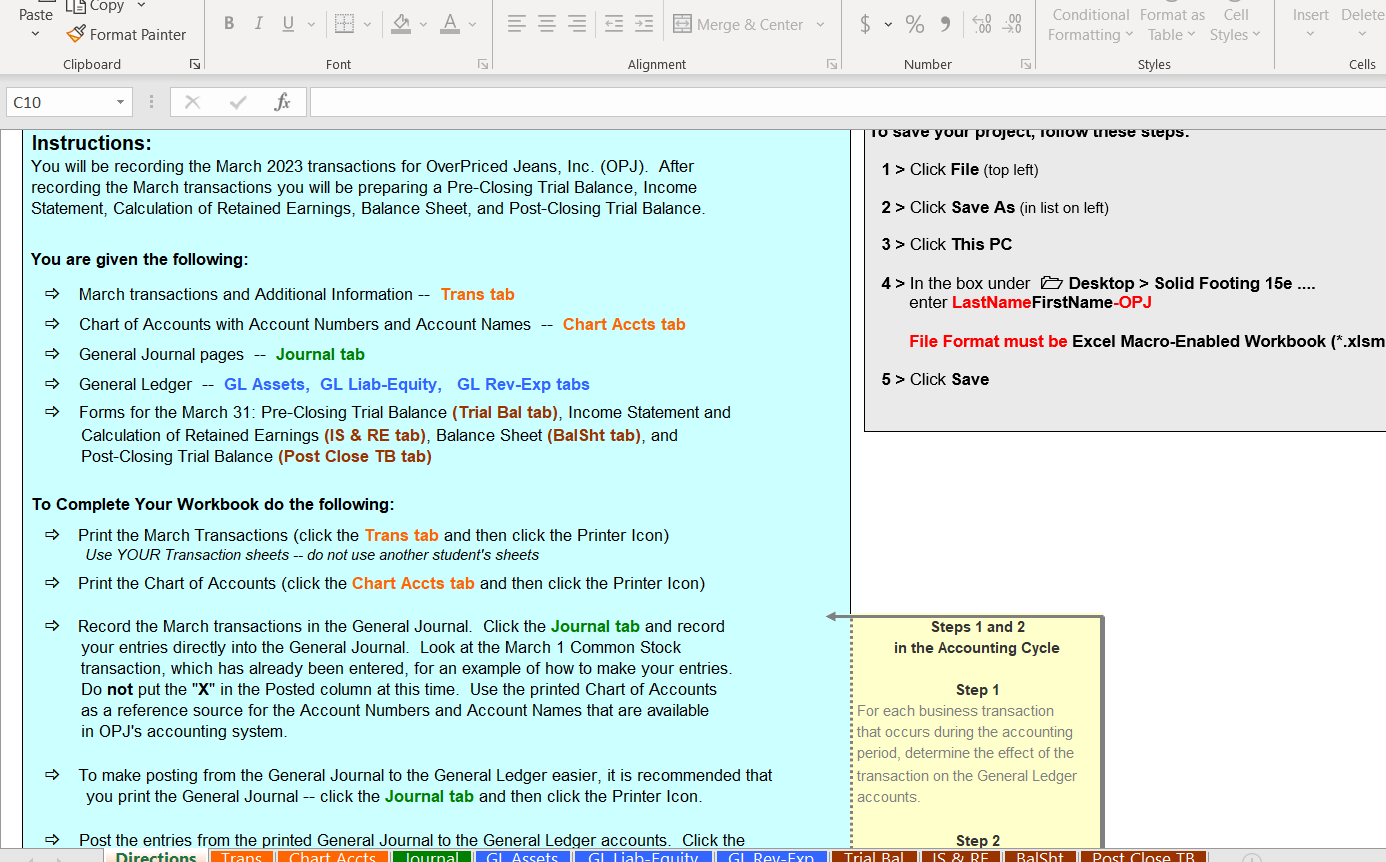Open the Font Color dropdown arrow
Image resolution: width=1386 pixels, height=862 pixels.
coord(472,24)
